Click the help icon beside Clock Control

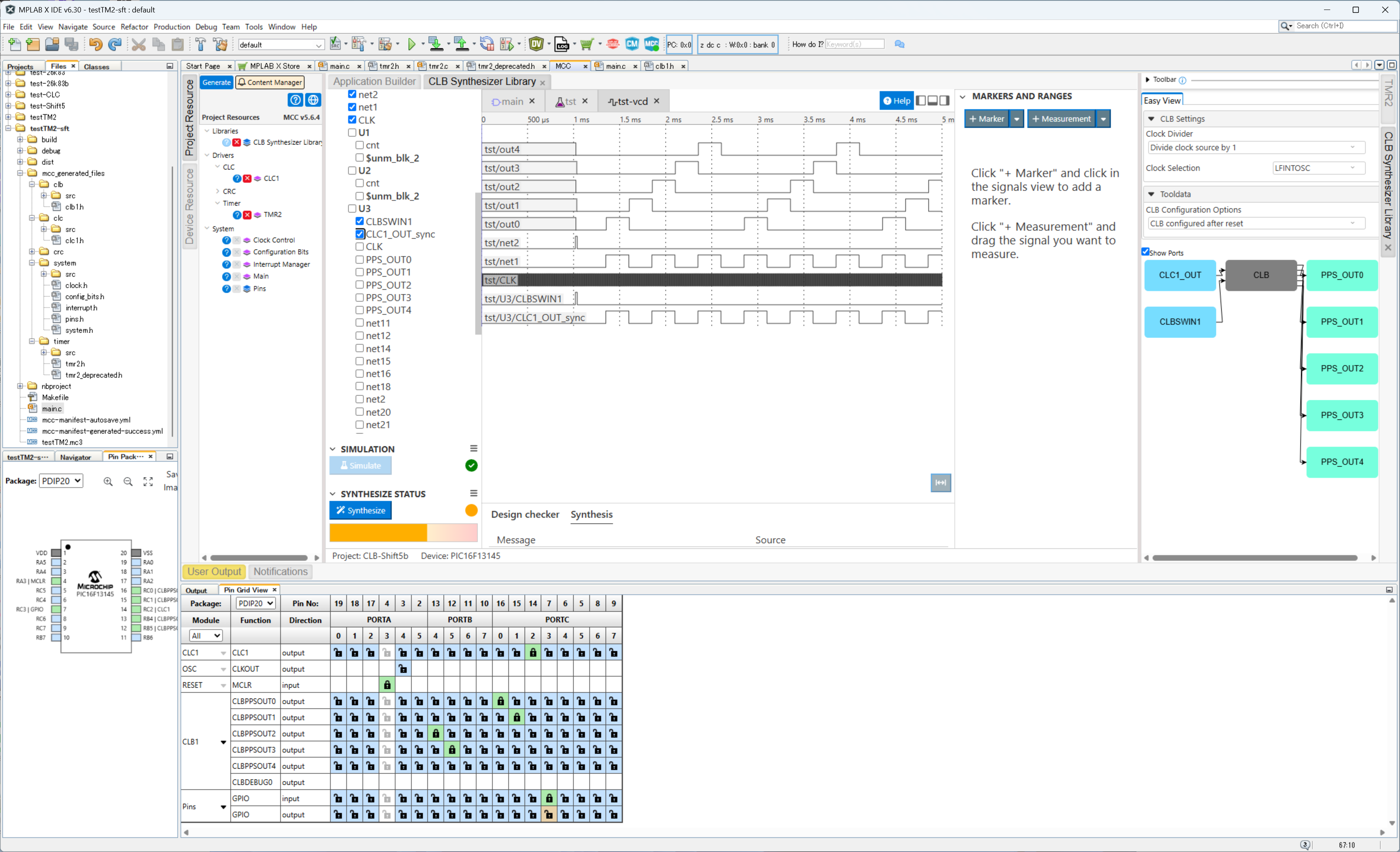coord(226,240)
